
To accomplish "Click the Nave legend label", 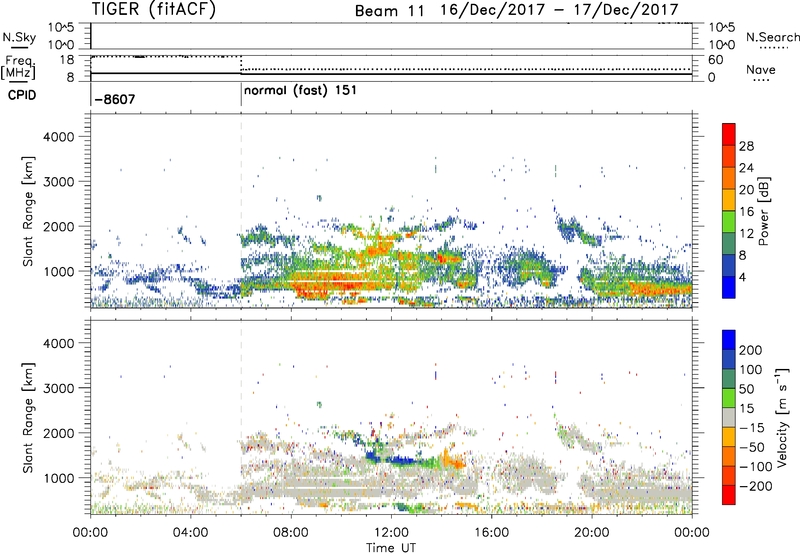I will tap(761, 70).
